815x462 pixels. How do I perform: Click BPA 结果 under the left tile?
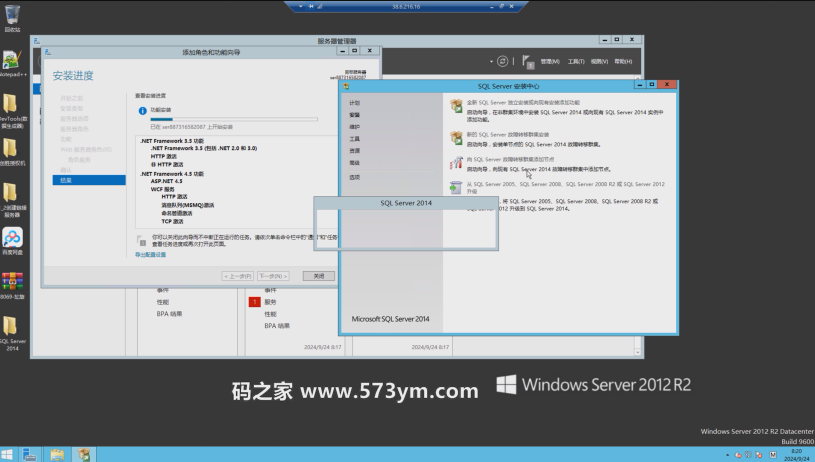(169, 314)
